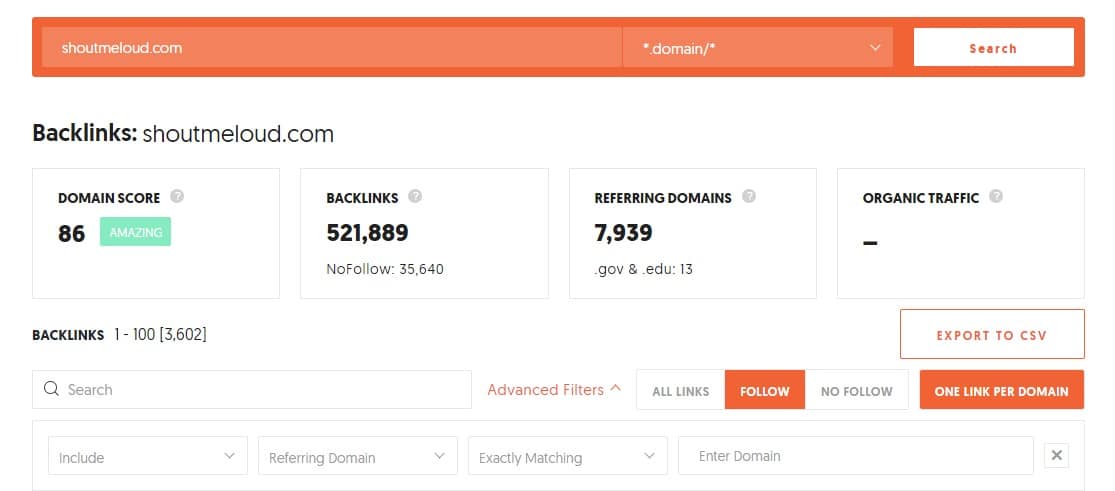Open the Referring Domain dropdown
1115x491 pixels.
(358, 456)
